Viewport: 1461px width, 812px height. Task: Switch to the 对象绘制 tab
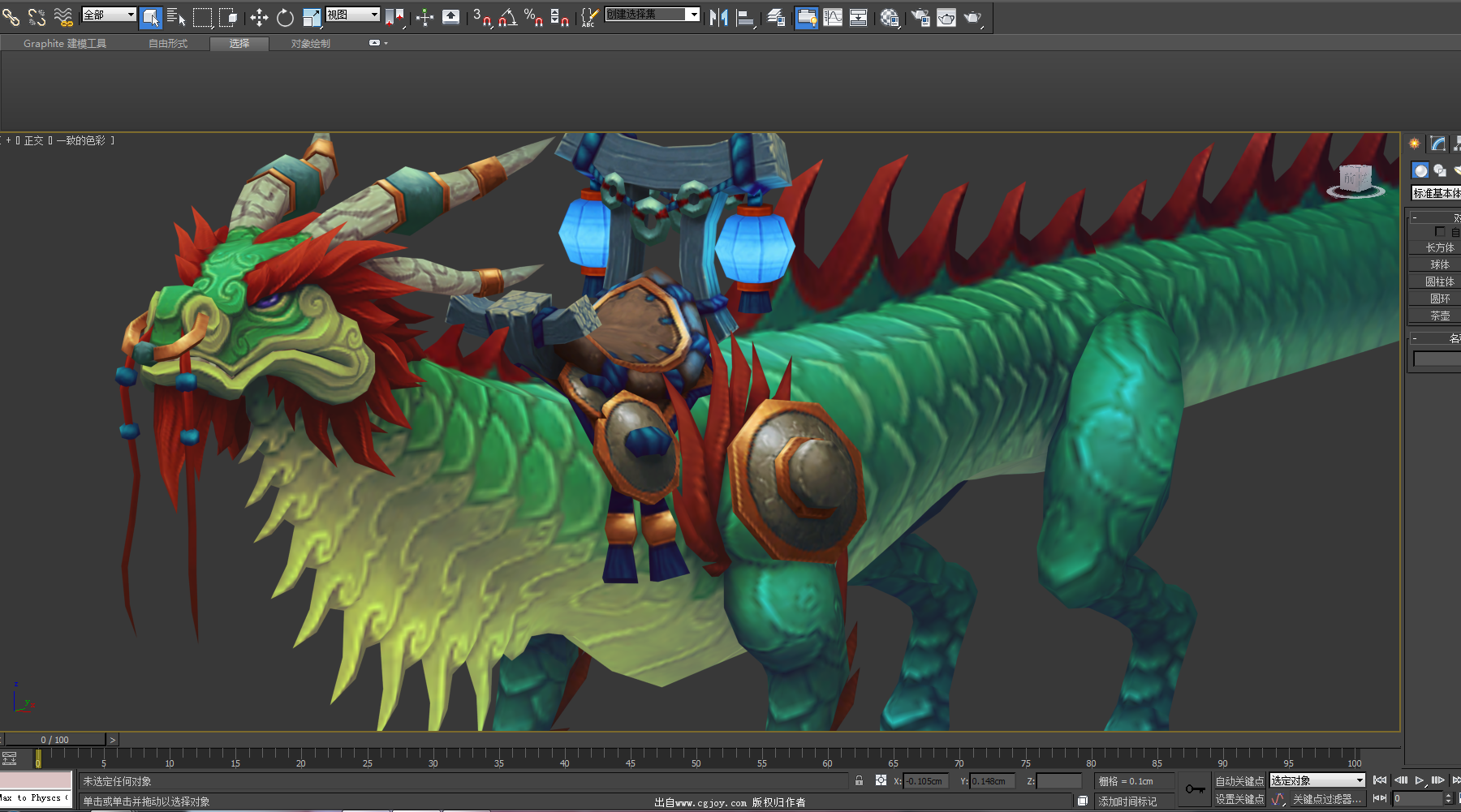click(311, 44)
